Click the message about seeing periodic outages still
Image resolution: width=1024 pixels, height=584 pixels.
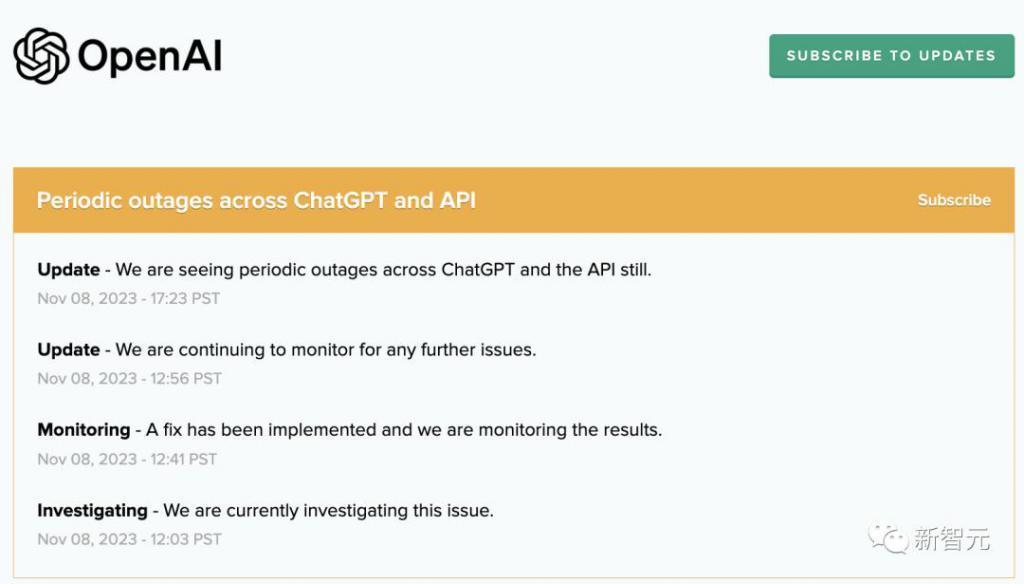tap(383, 270)
